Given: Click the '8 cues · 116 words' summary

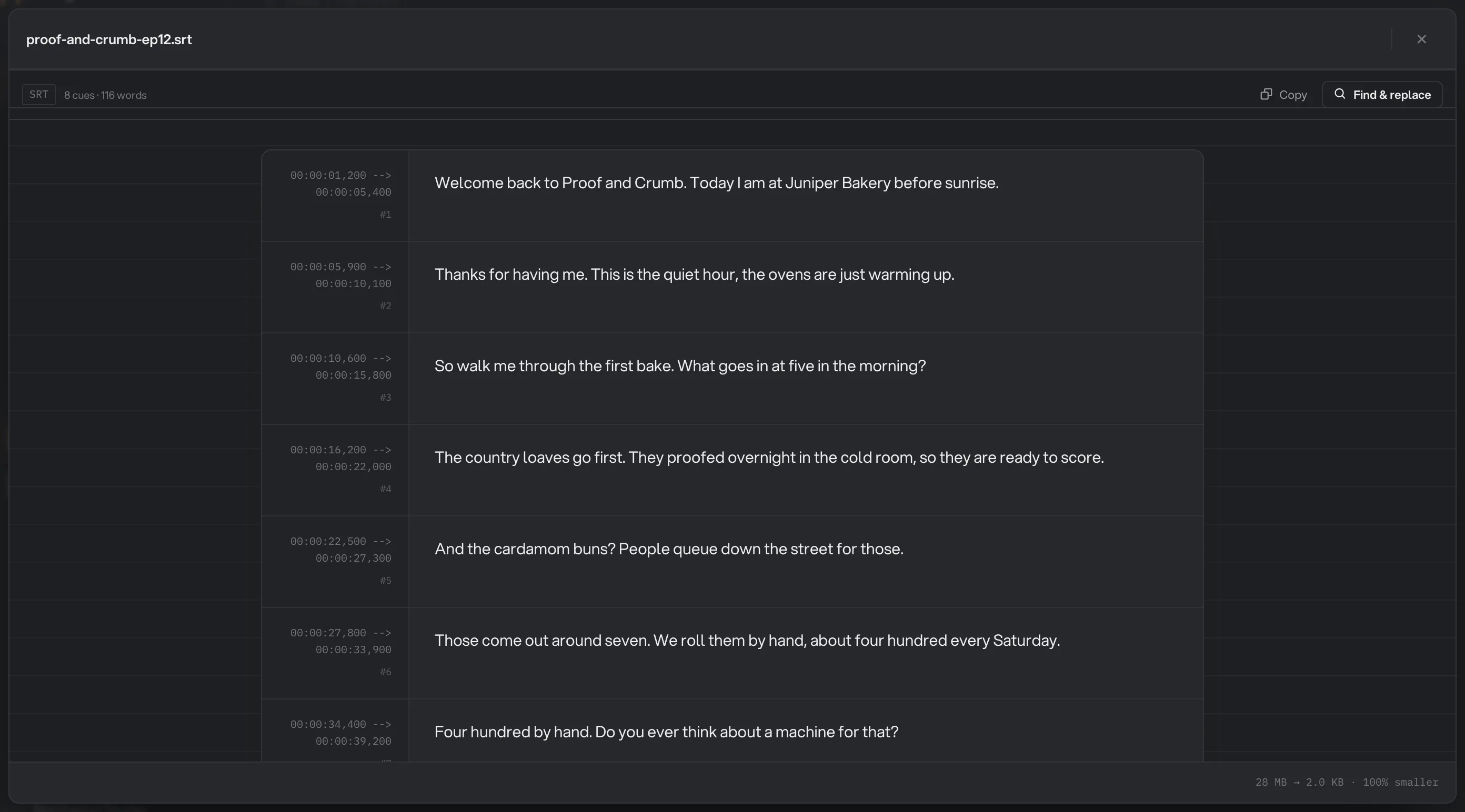Looking at the screenshot, I should [105, 95].
